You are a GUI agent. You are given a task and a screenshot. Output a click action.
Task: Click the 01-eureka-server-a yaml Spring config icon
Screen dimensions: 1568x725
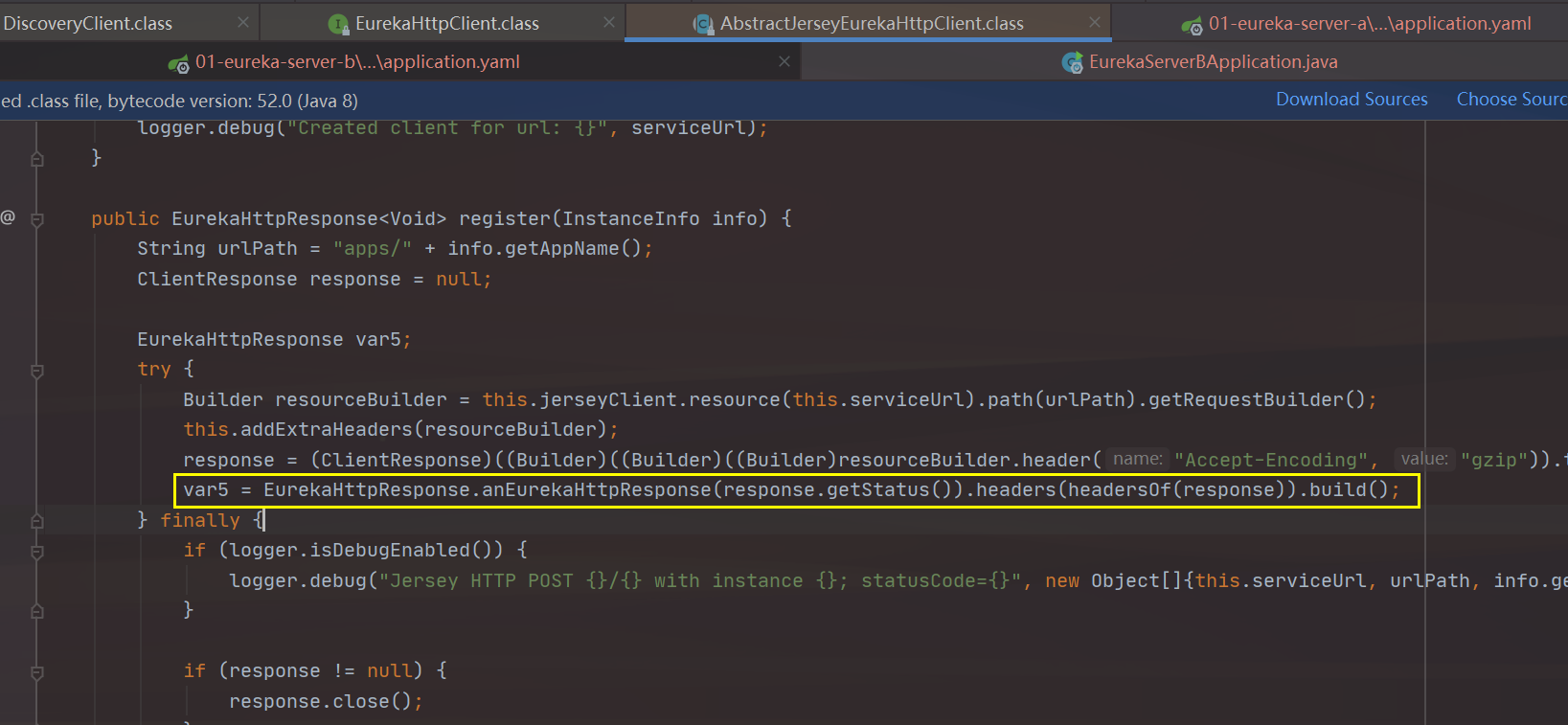pyautogui.click(x=1192, y=26)
